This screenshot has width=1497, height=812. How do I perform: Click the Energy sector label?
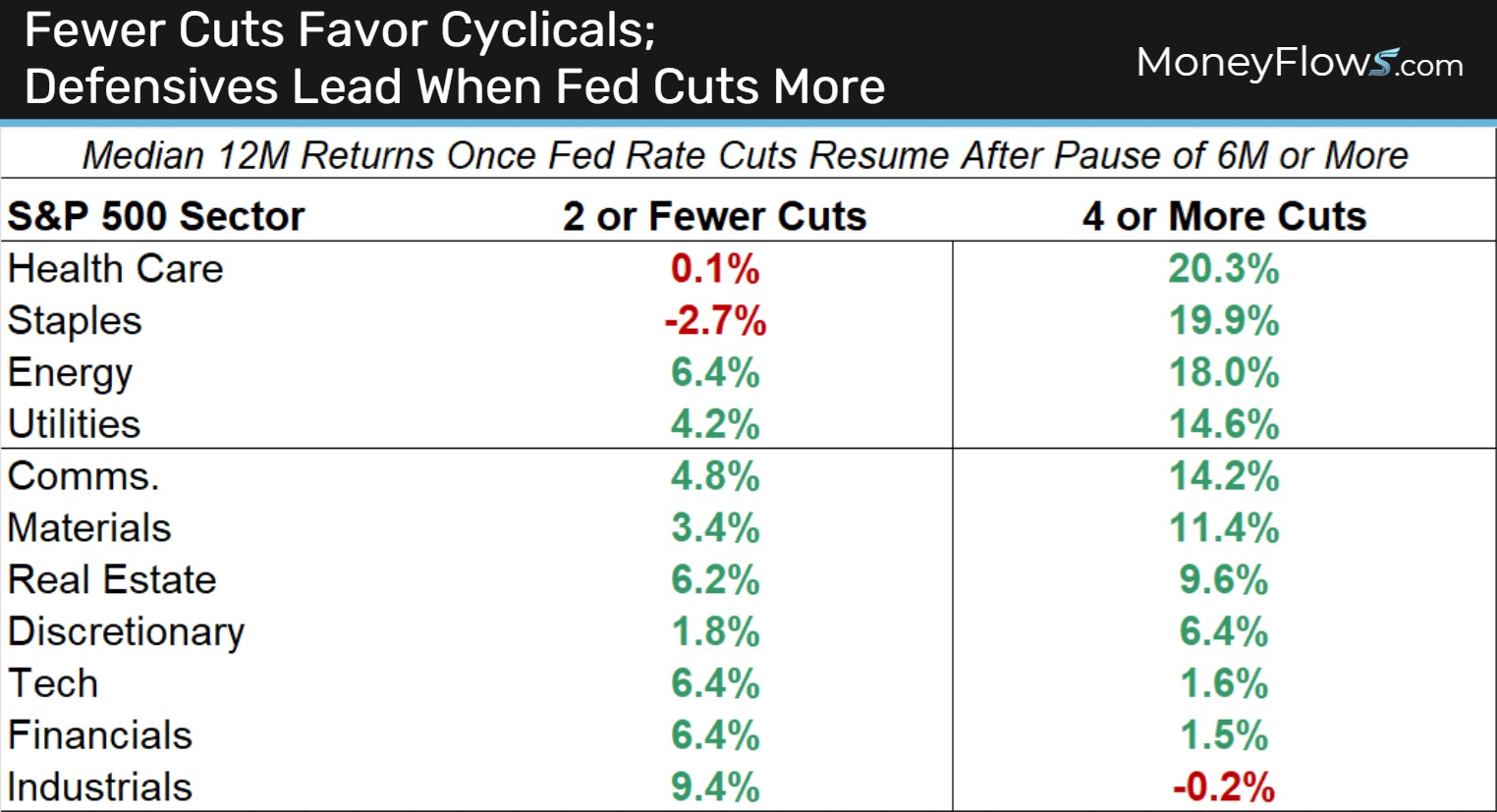coord(70,373)
